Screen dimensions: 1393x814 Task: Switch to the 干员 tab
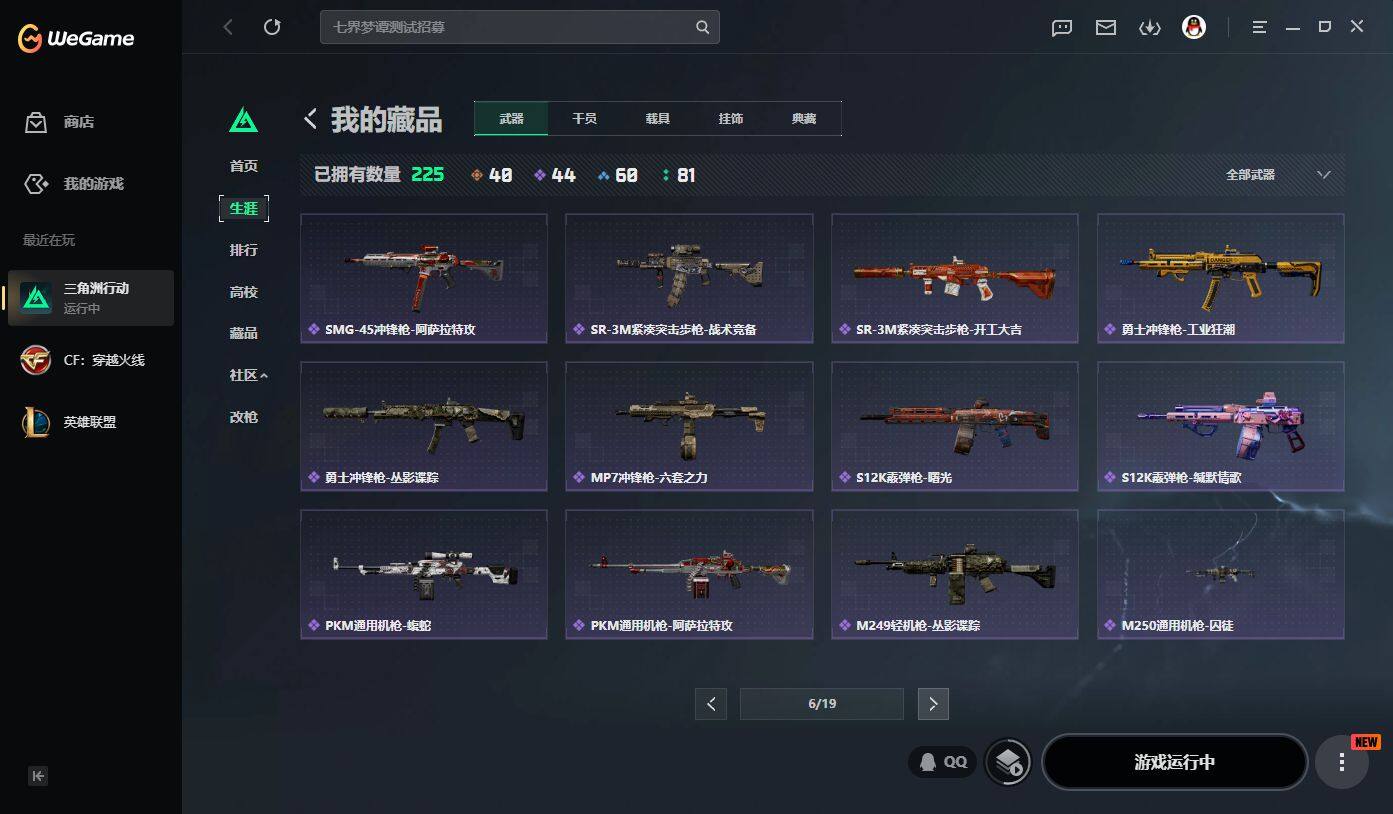[x=584, y=118]
